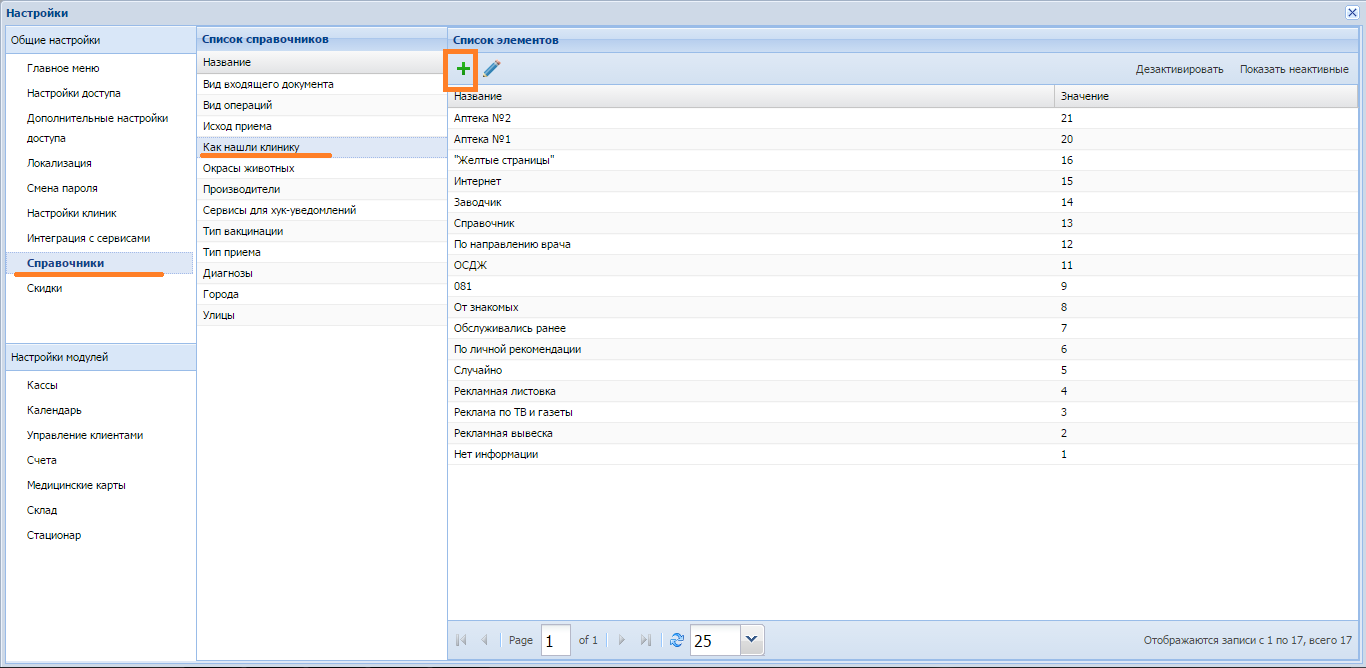Close the Настройки window

click(1352, 12)
